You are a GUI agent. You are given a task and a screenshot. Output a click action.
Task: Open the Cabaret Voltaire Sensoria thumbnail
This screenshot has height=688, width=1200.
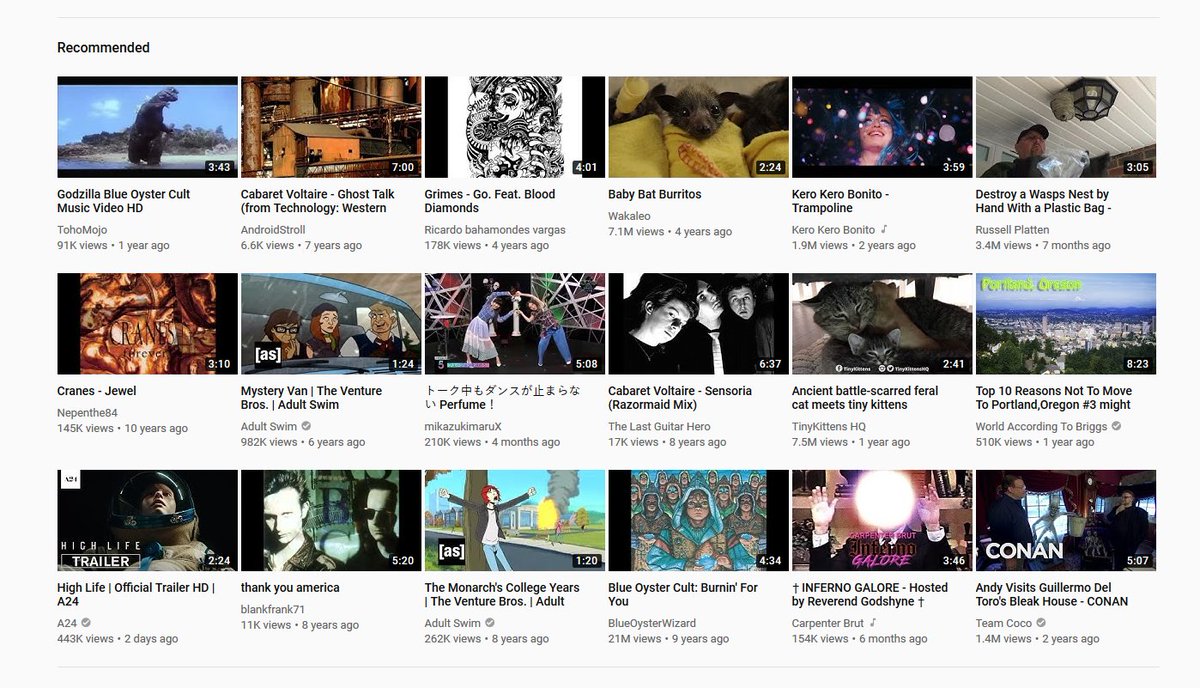pos(698,324)
